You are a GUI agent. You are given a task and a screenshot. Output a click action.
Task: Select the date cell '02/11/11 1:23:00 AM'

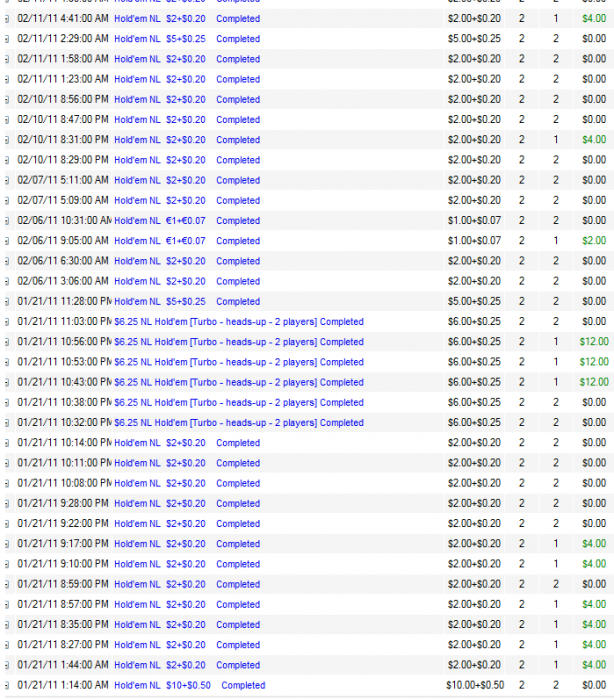click(63, 79)
